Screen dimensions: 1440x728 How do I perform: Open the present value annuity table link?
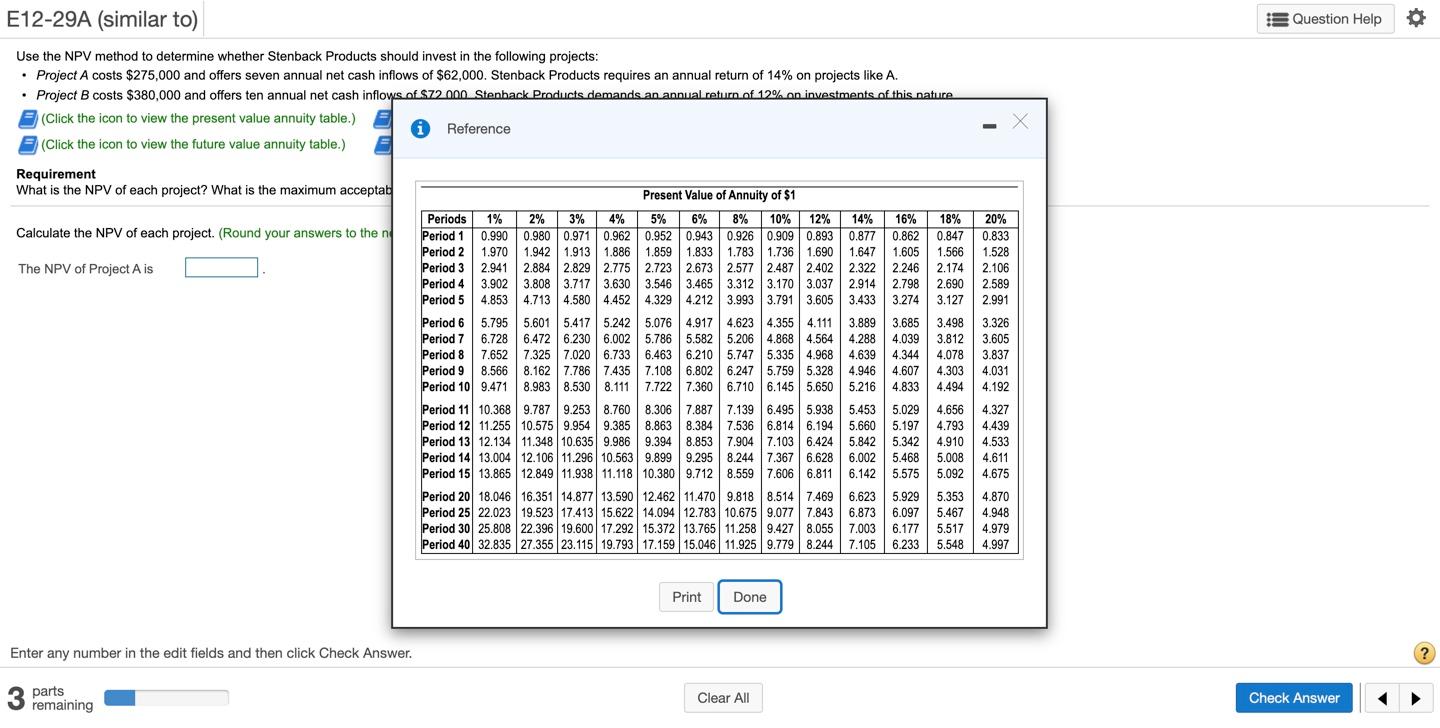(198, 118)
